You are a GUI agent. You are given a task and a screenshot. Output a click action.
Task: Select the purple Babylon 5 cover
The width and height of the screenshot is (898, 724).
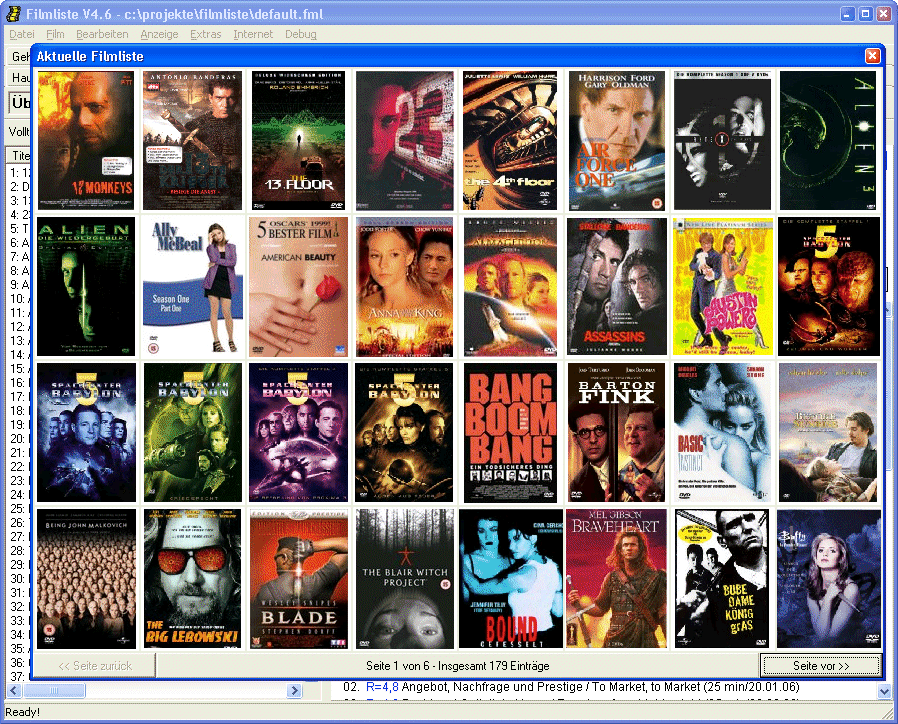pyautogui.click(x=298, y=432)
